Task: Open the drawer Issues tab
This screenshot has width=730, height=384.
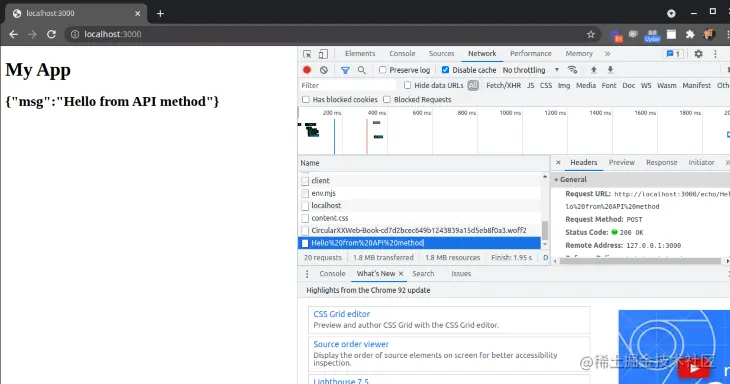Action: tap(461, 274)
